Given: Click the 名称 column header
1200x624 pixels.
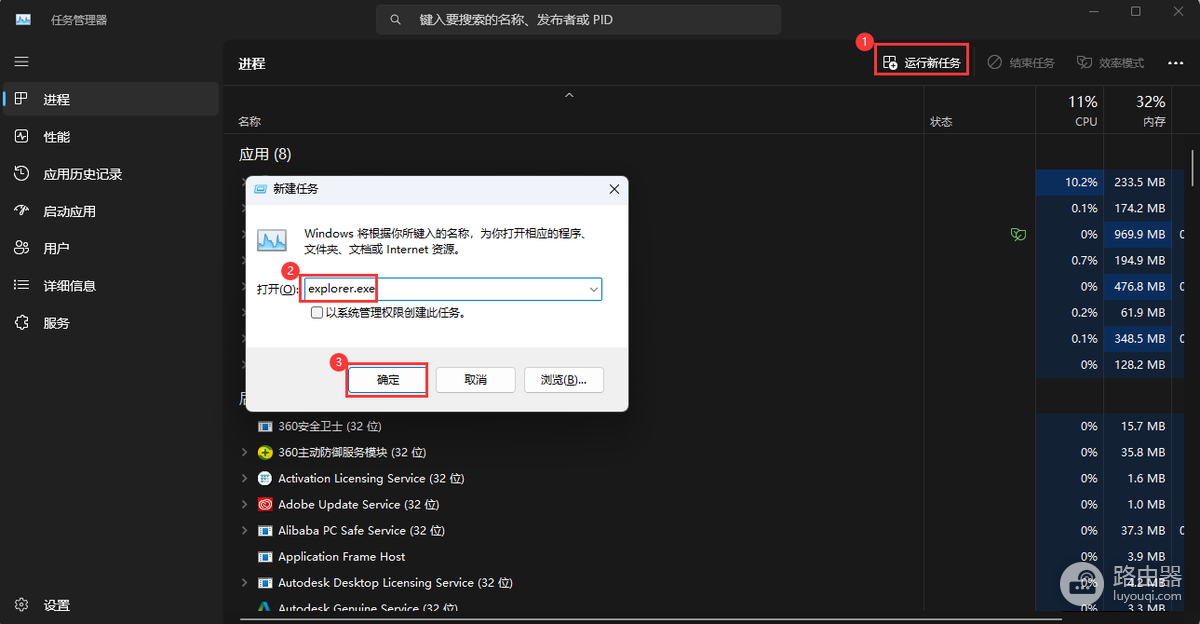Looking at the screenshot, I should point(249,121).
